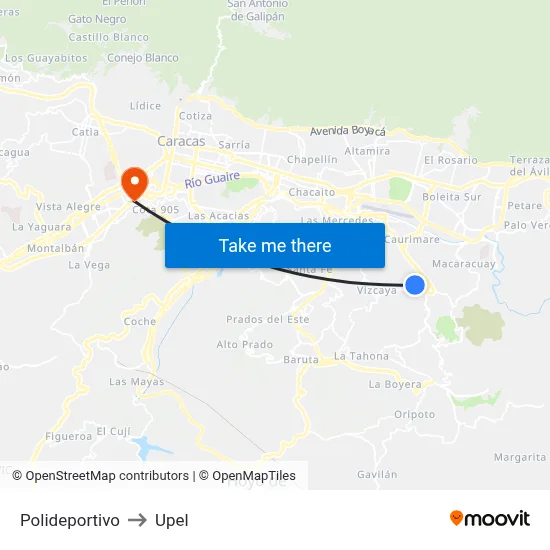550x550 pixels.
Task: Click the green park area near Boleita Sur
Action: (400, 189)
